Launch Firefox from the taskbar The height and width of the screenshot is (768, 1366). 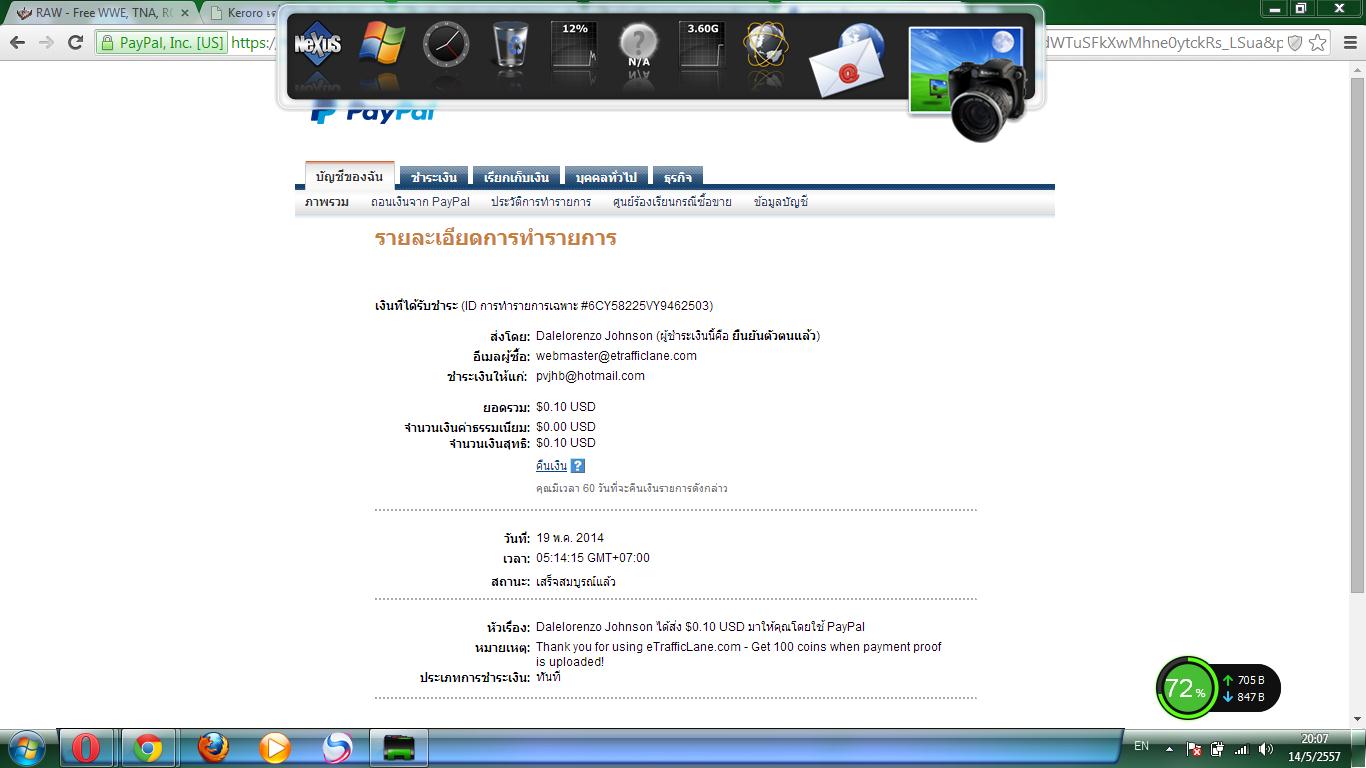click(212, 748)
